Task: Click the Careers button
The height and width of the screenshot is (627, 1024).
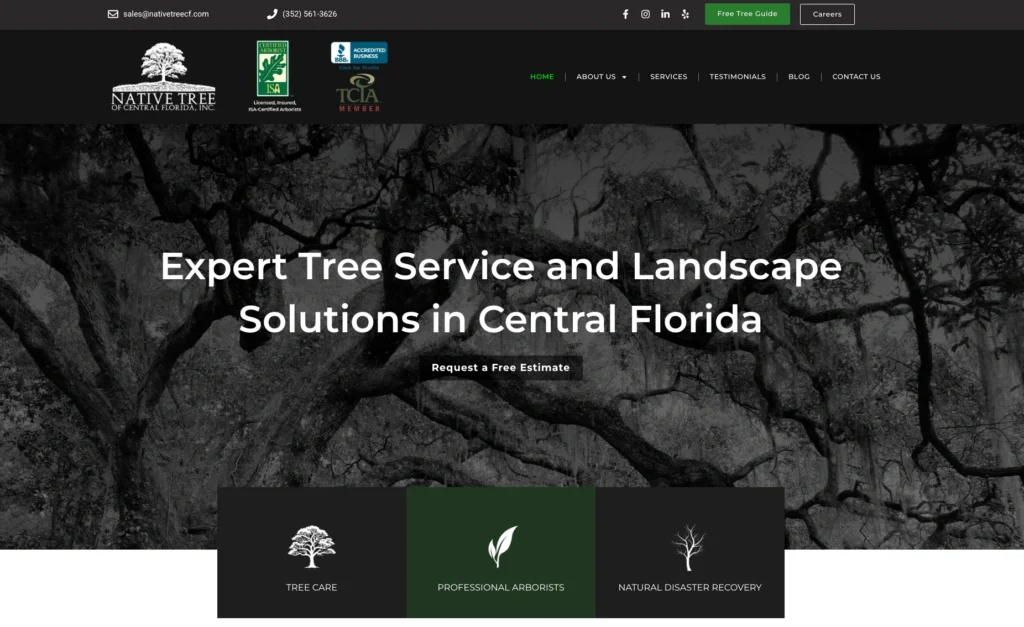Action: point(827,14)
